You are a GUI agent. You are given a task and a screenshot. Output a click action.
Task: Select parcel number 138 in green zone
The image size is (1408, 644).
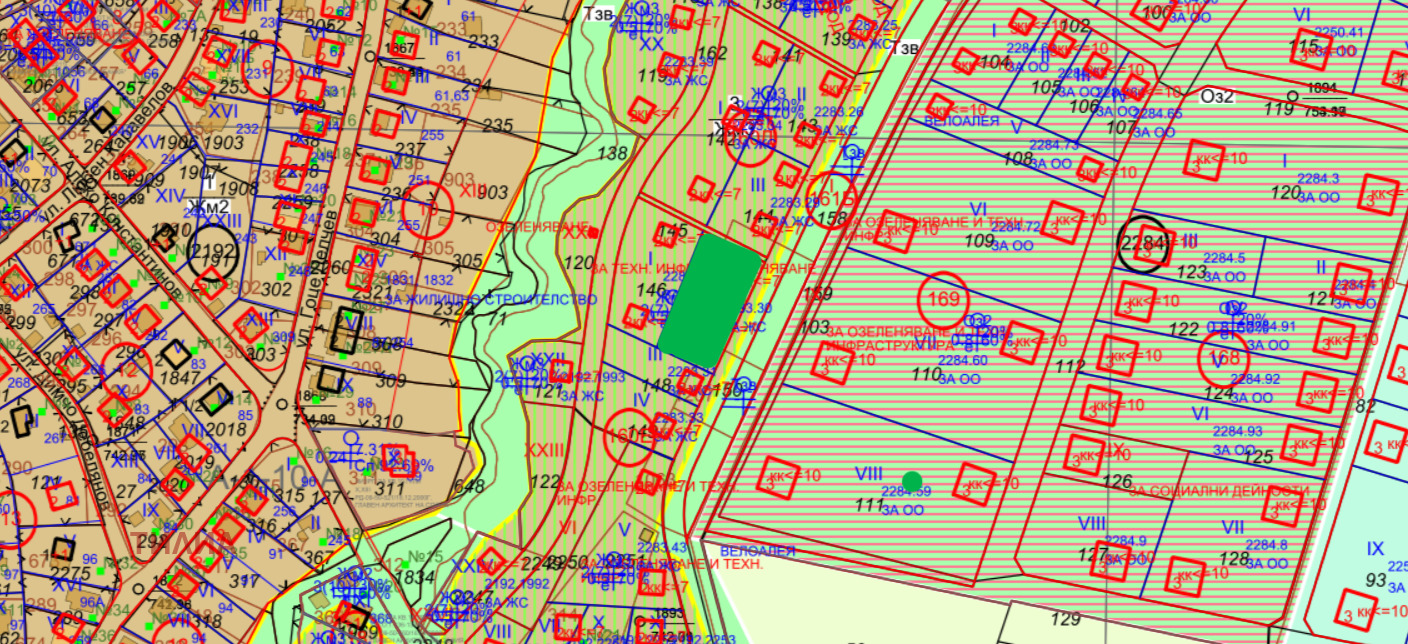click(x=610, y=154)
